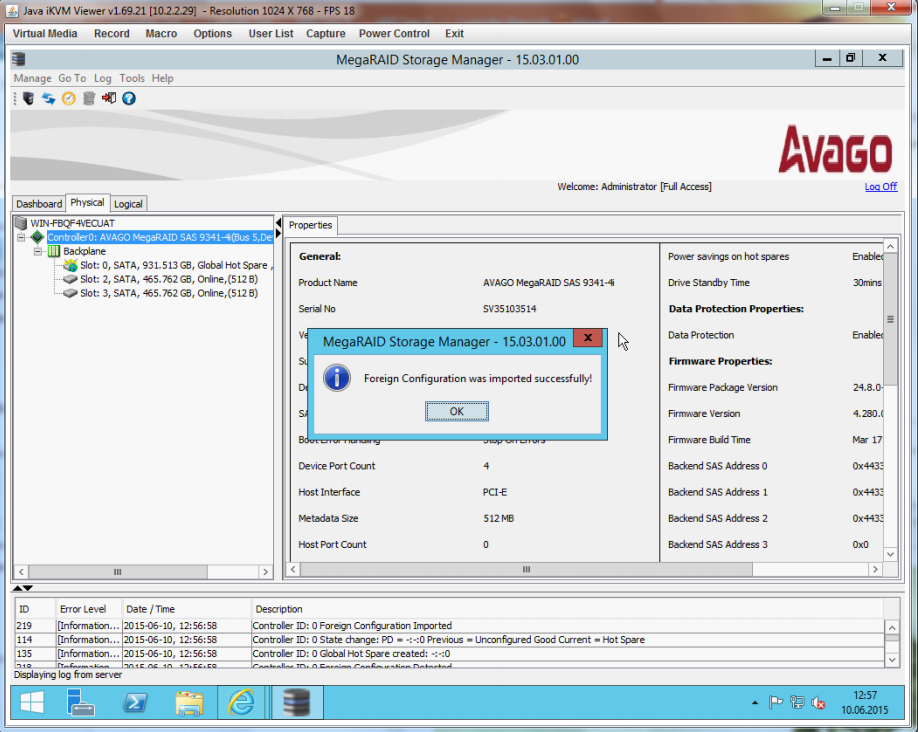Click the orange clock toolbar icon

click(x=68, y=98)
